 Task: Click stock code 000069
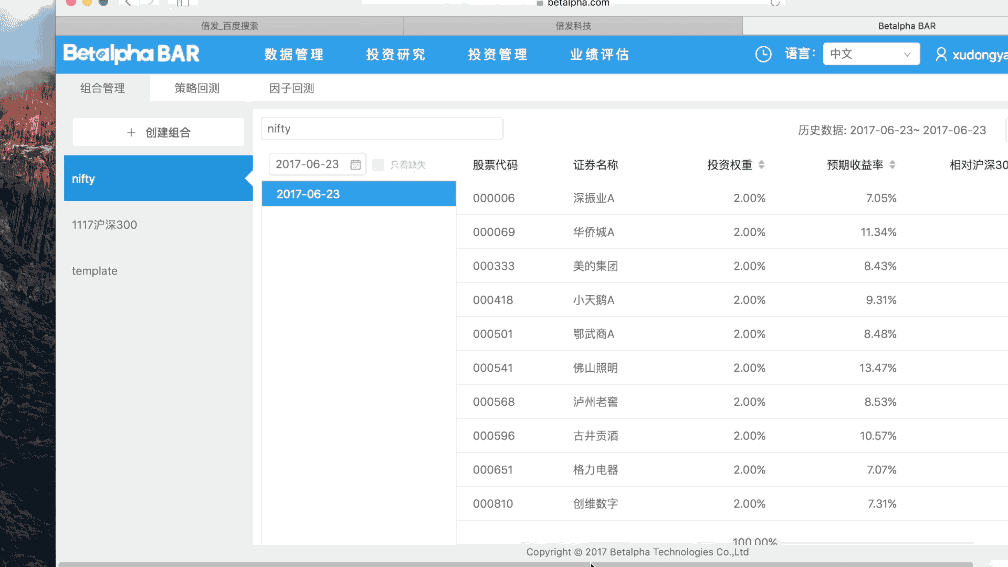point(494,232)
